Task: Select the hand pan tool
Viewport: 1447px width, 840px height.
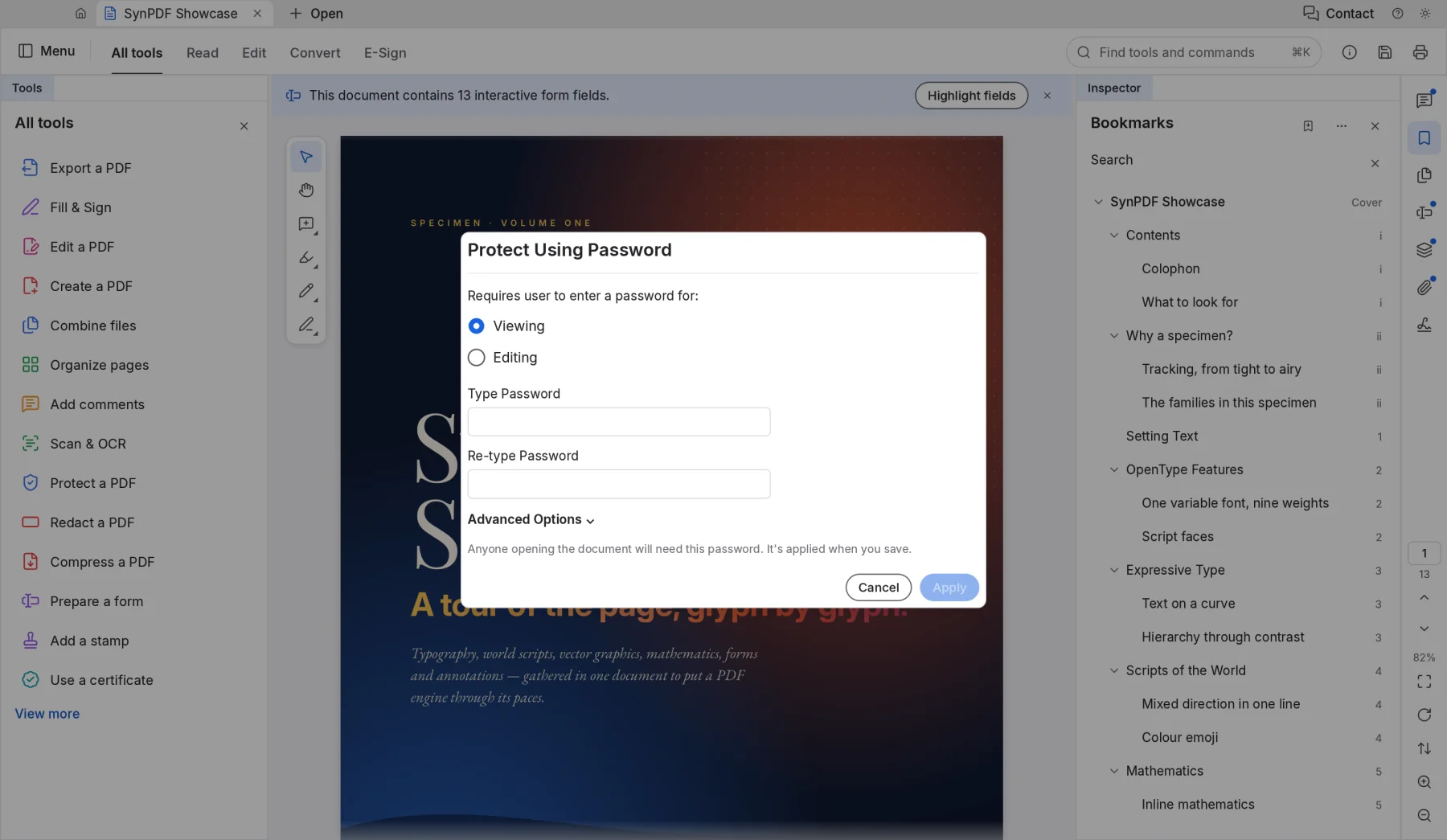Action: pos(305,191)
